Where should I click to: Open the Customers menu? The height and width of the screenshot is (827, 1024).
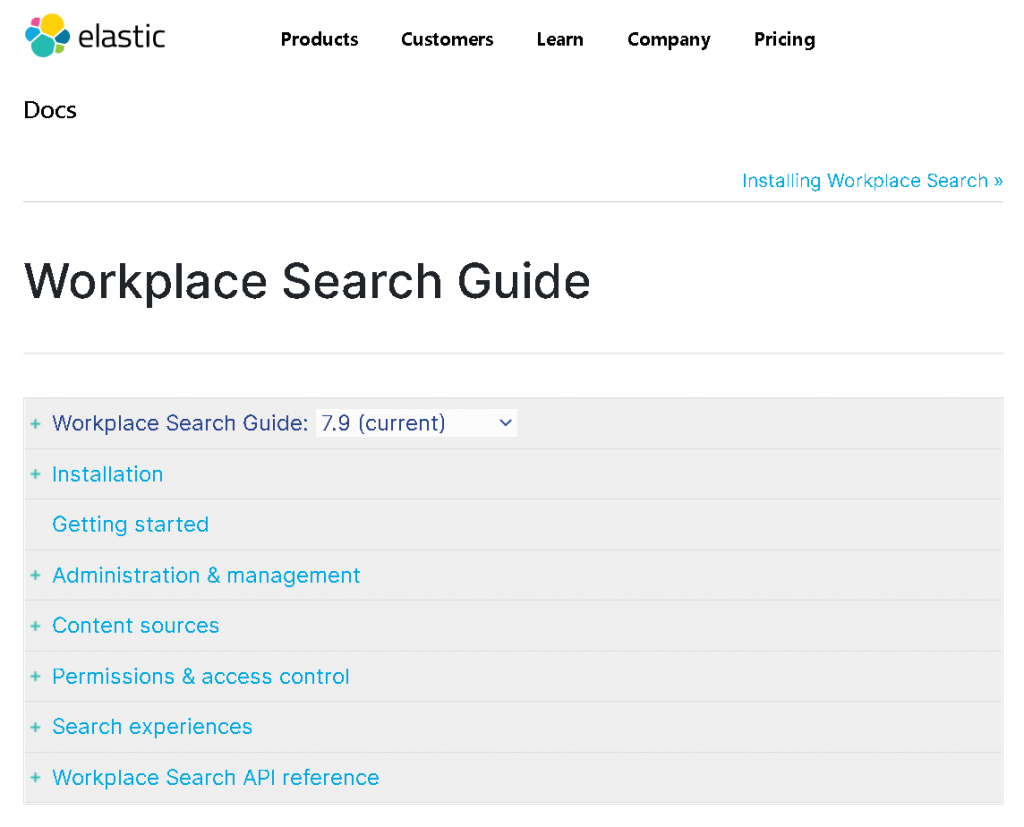coord(447,39)
